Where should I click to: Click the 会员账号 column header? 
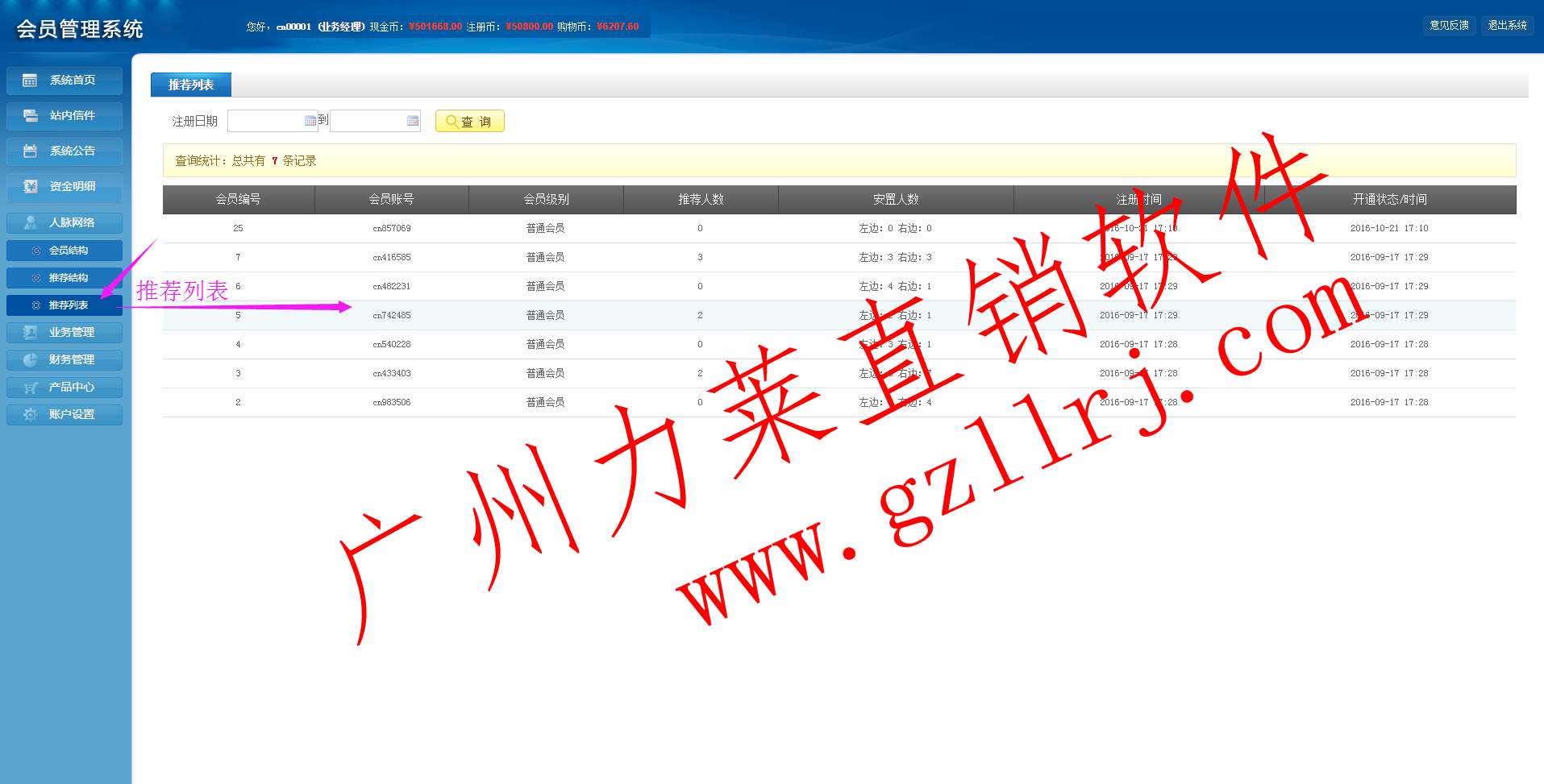(391, 199)
